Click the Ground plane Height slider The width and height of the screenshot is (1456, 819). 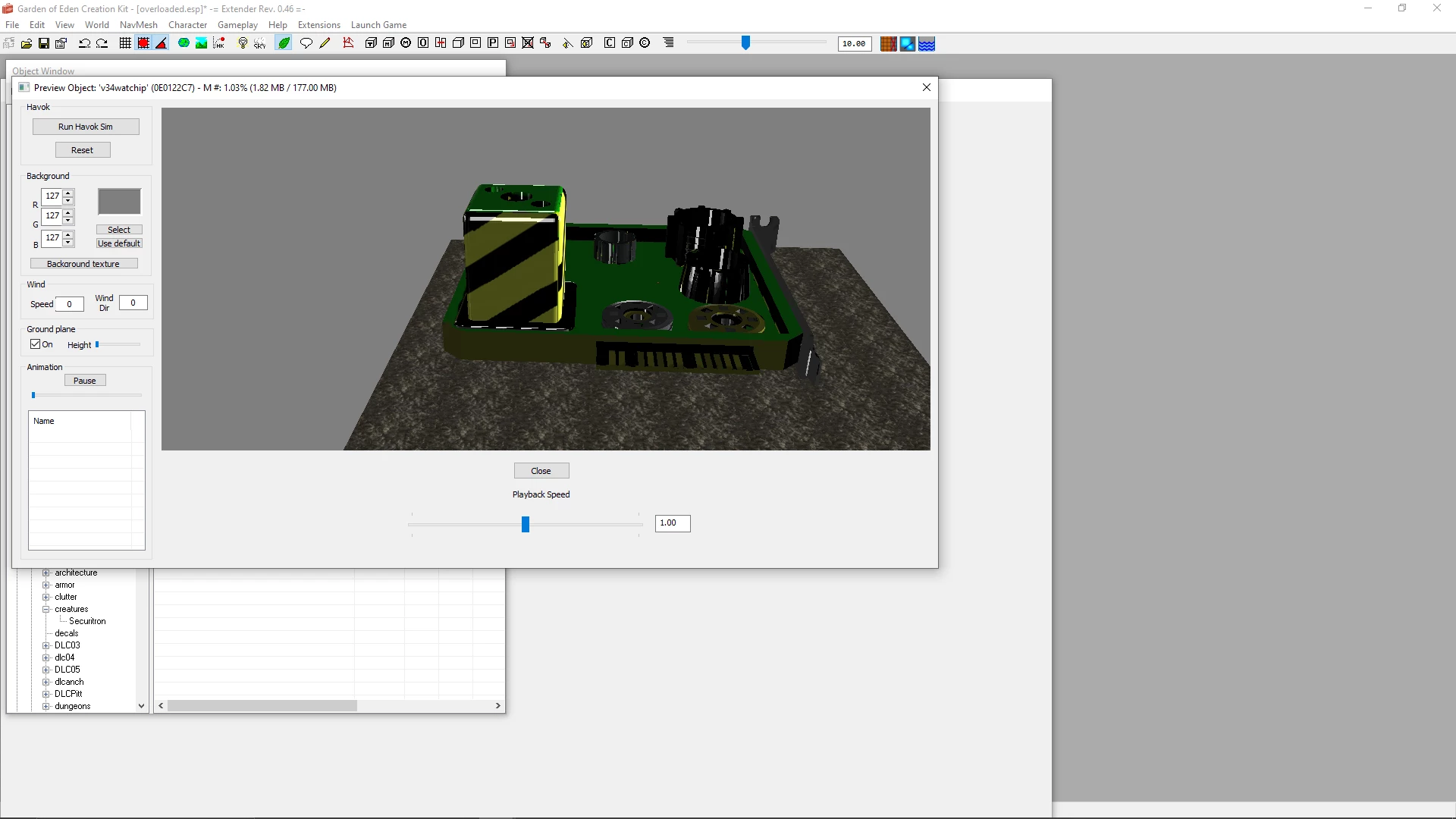118,345
